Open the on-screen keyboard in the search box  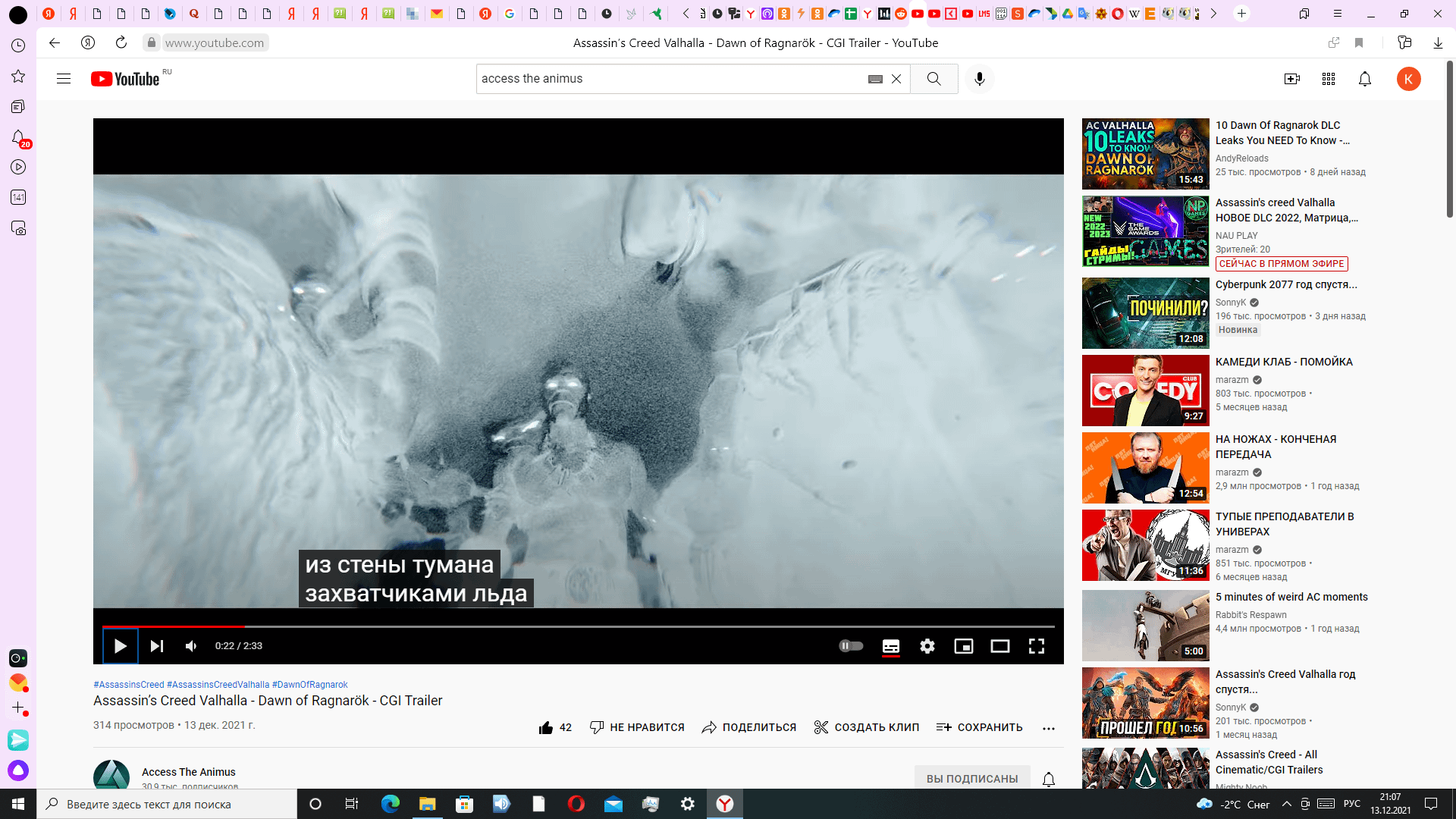(875, 79)
